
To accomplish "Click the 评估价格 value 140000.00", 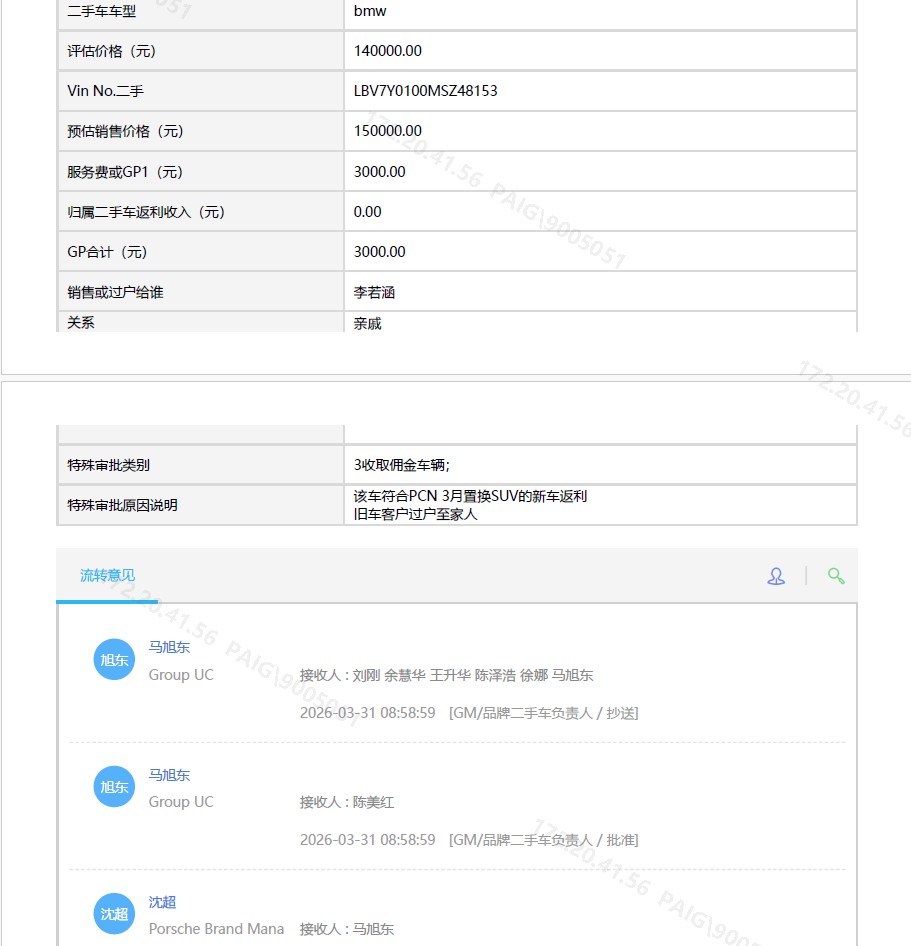I will click(388, 51).
